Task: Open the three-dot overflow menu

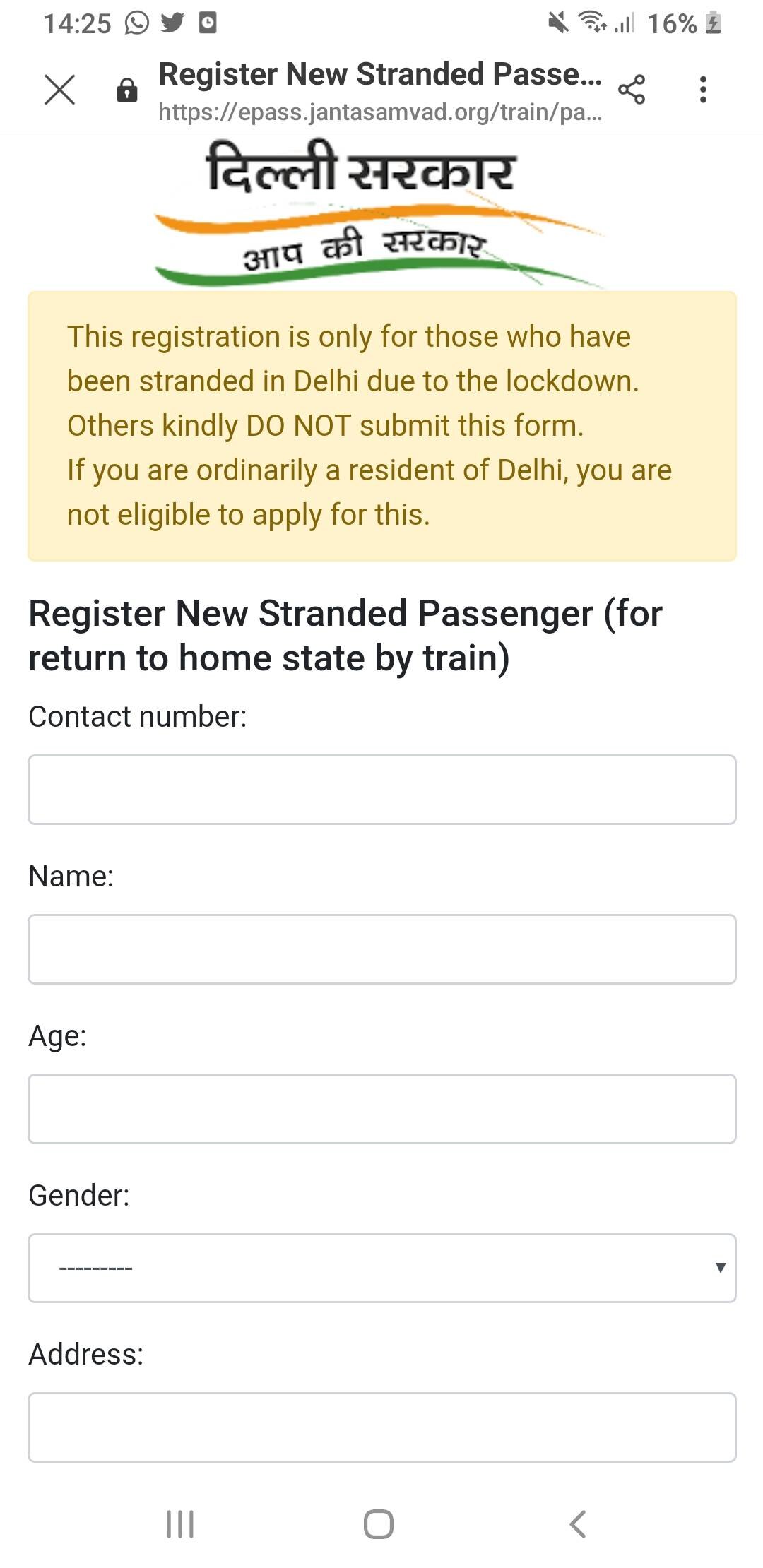Action: (702, 90)
